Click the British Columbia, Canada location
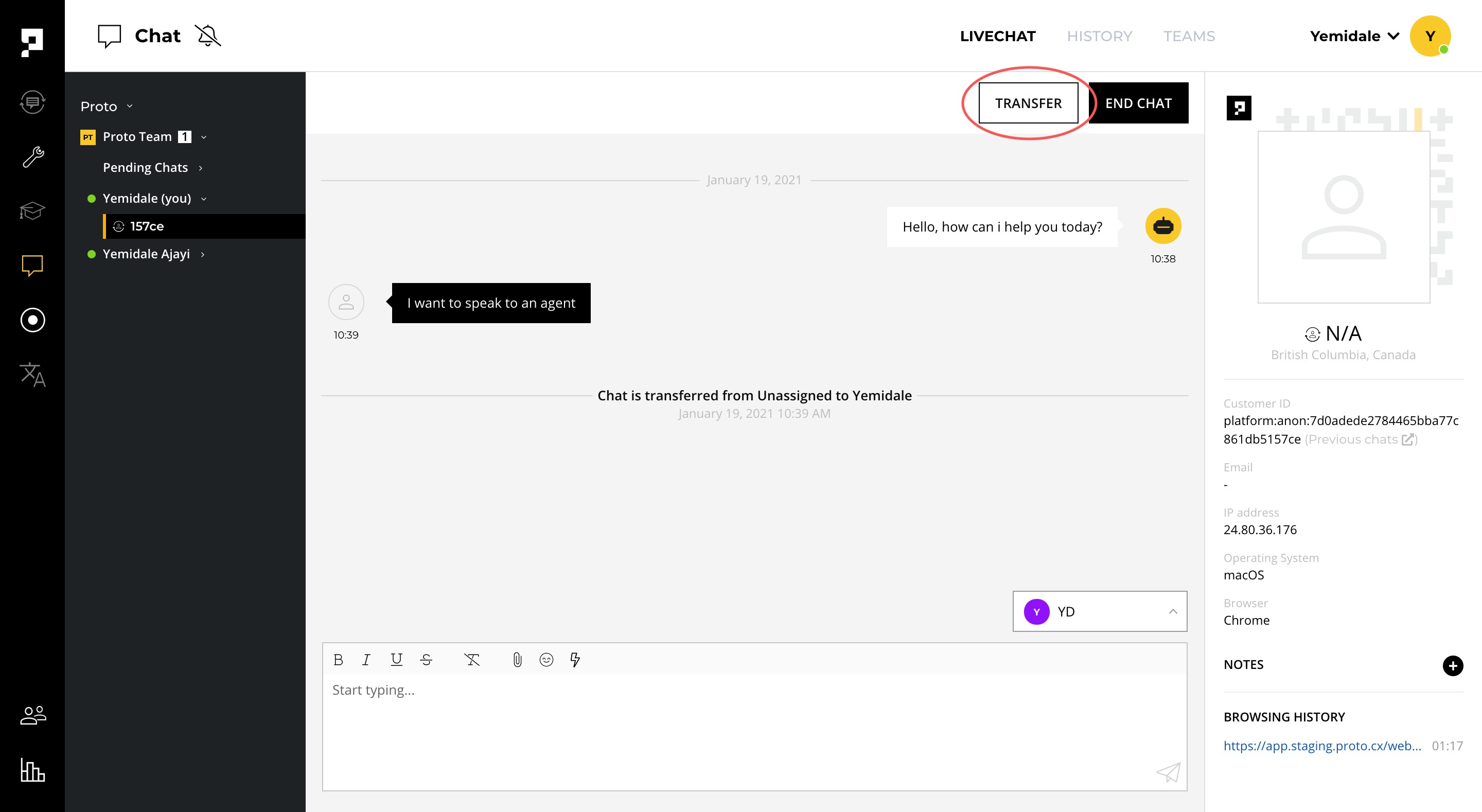 coord(1343,355)
